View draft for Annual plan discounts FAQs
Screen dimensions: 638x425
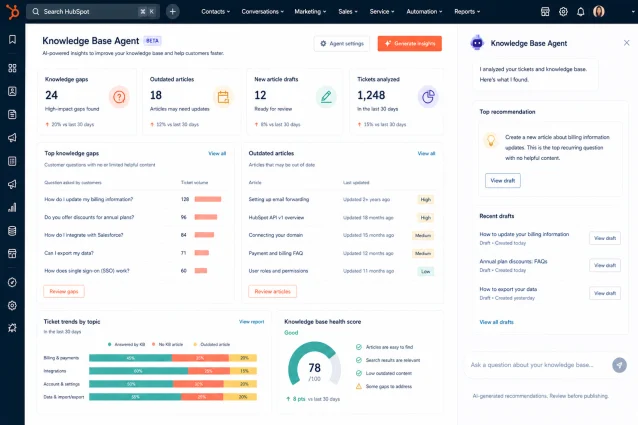[605, 265]
